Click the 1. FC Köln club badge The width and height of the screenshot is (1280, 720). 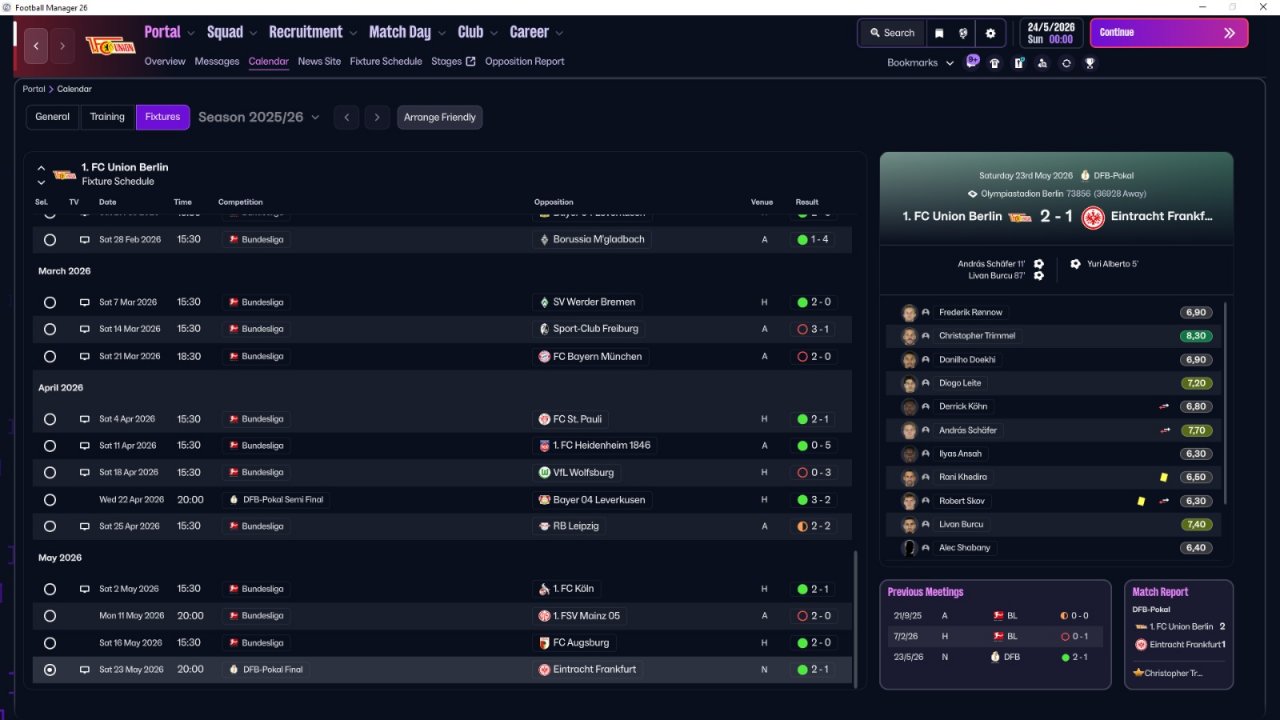click(x=544, y=589)
